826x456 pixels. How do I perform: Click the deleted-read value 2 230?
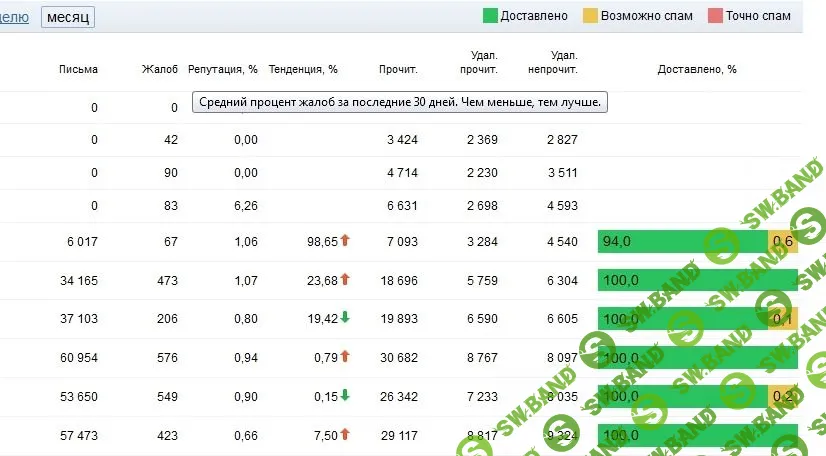[x=483, y=173]
